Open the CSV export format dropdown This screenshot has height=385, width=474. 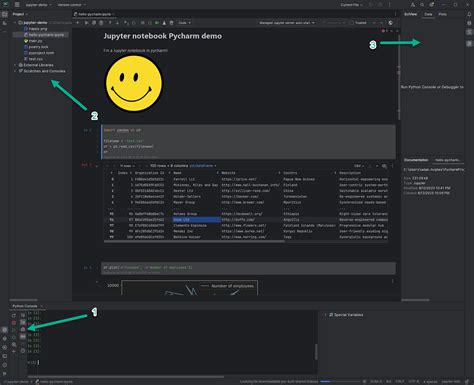[358, 166]
